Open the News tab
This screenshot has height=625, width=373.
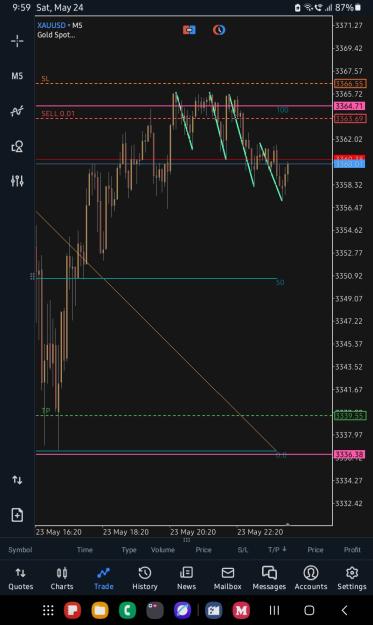(186, 579)
